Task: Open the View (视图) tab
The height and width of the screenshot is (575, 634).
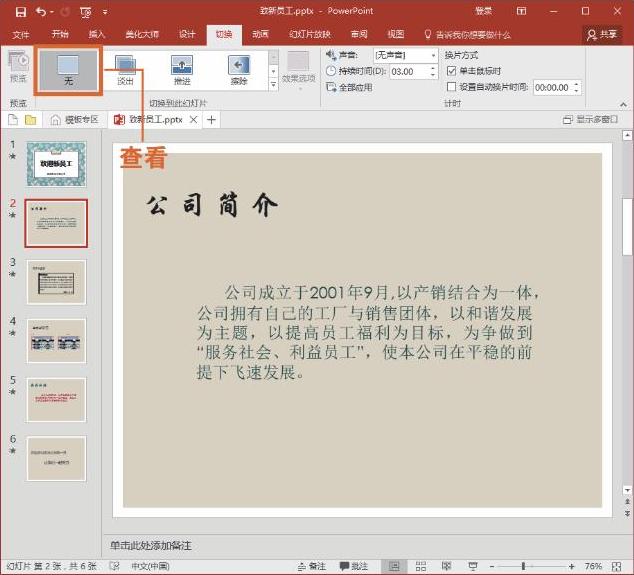Action: coord(395,34)
